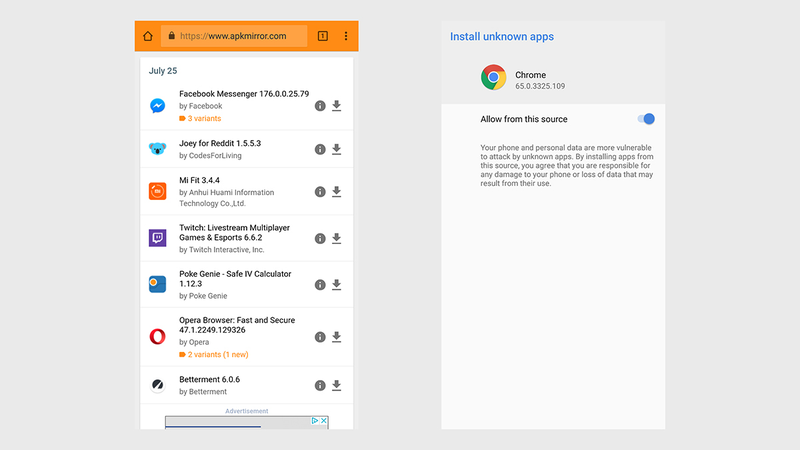
Task: Click the Betterment app icon
Action: [x=158, y=385]
